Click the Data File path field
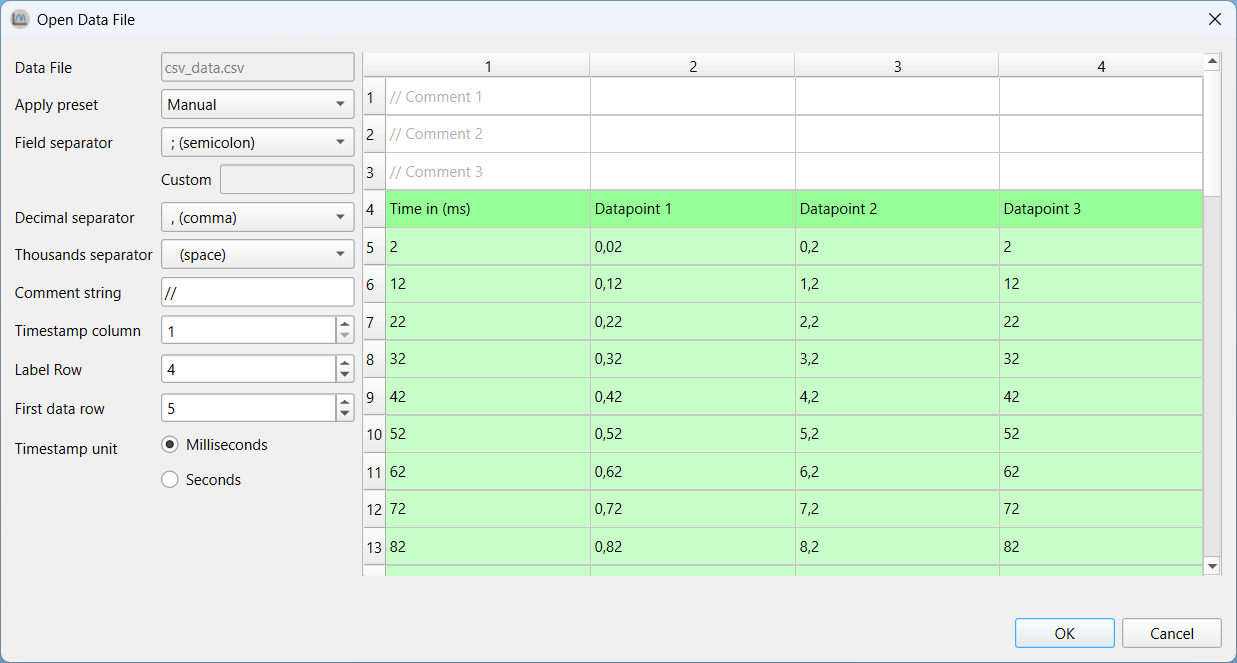 (x=257, y=67)
